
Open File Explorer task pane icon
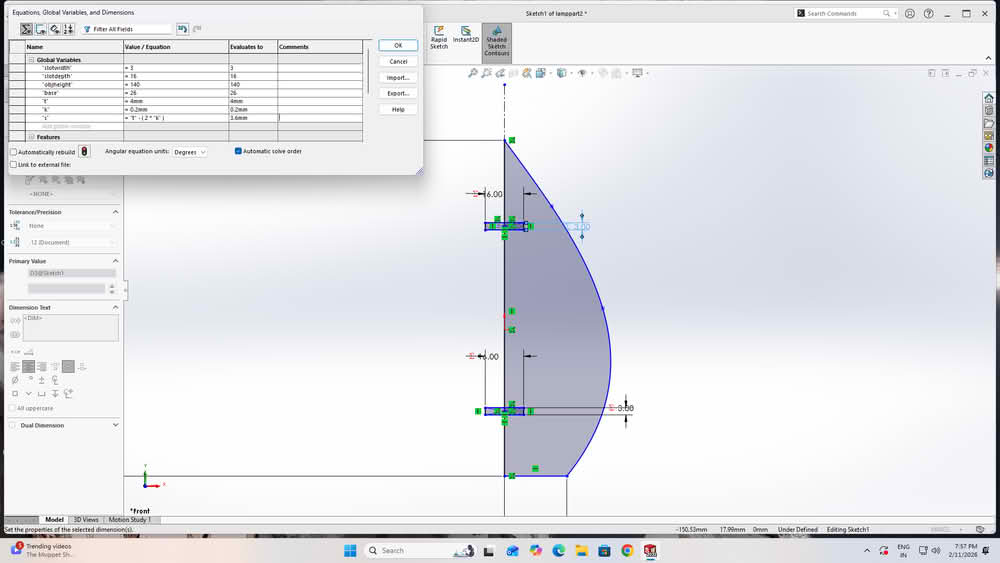(x=989, y=123)
